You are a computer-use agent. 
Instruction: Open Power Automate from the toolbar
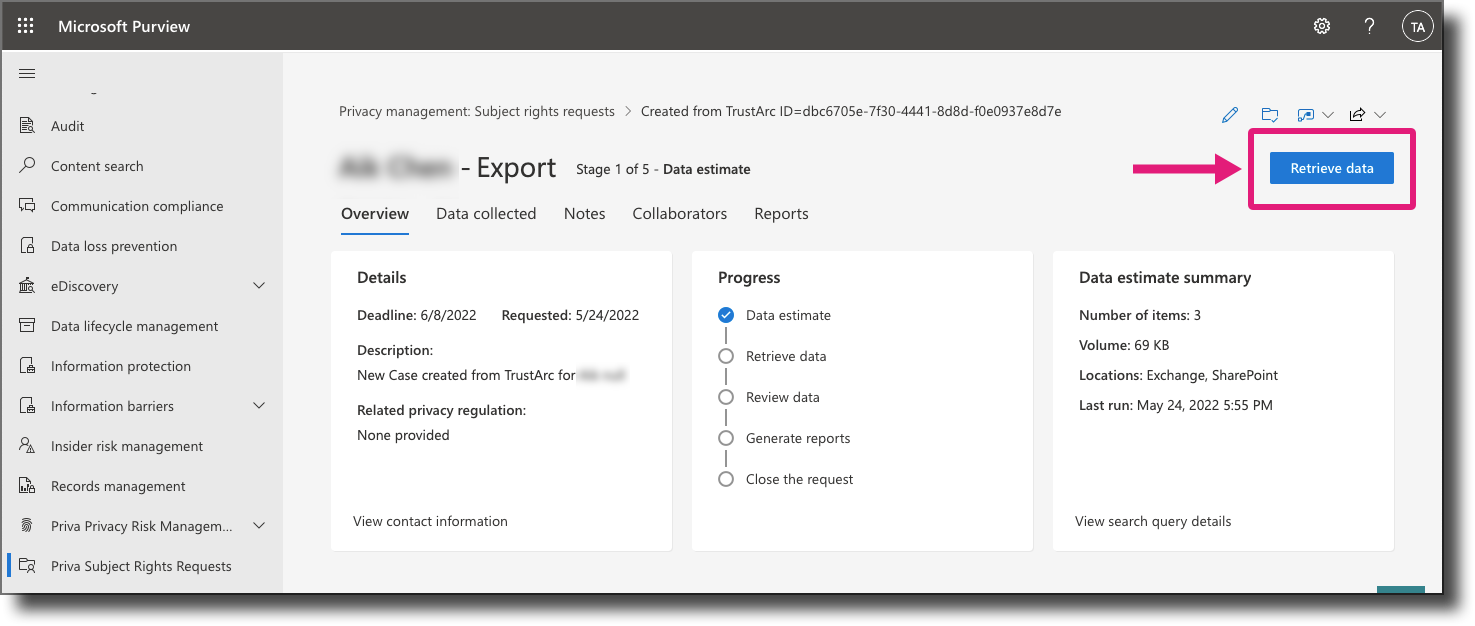(1308, 114)
